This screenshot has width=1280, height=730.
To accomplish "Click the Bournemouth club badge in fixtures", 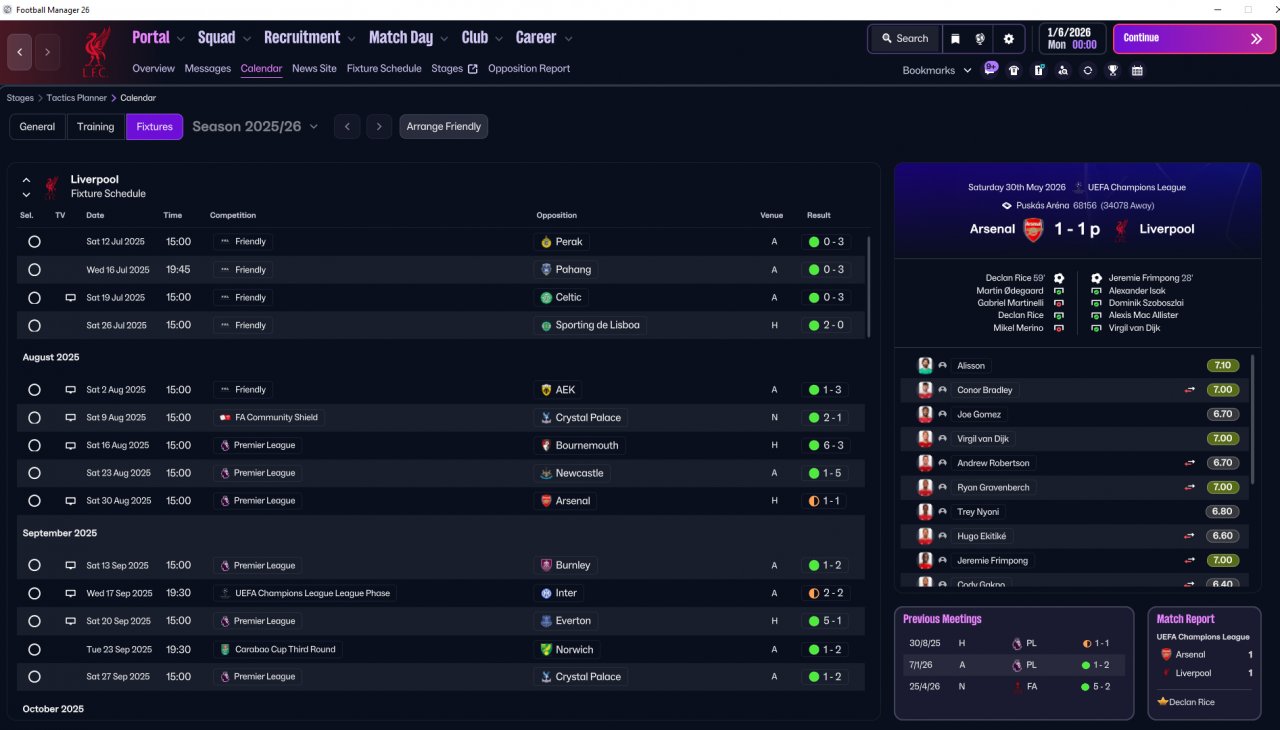I will click(546, 446).
